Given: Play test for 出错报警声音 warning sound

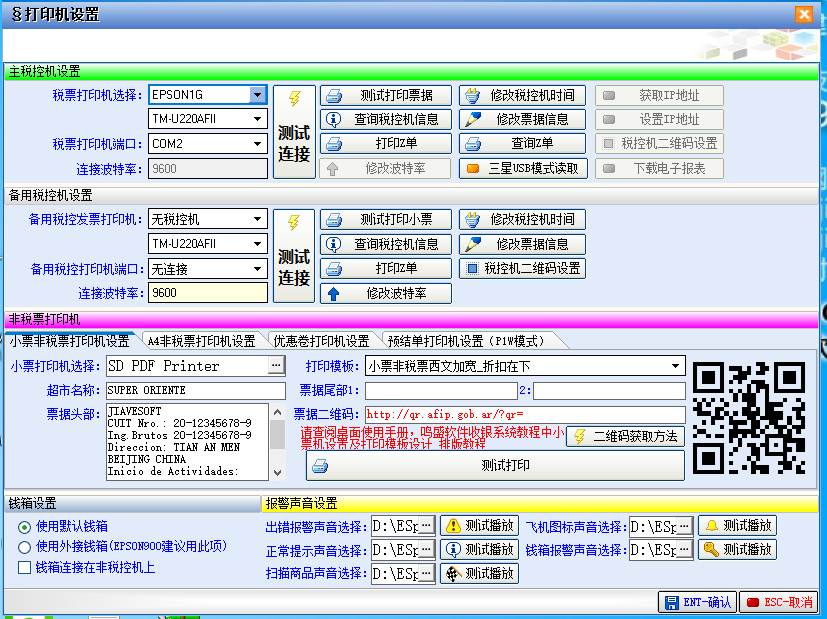Looking at the screenshot, I should point(479,526).
